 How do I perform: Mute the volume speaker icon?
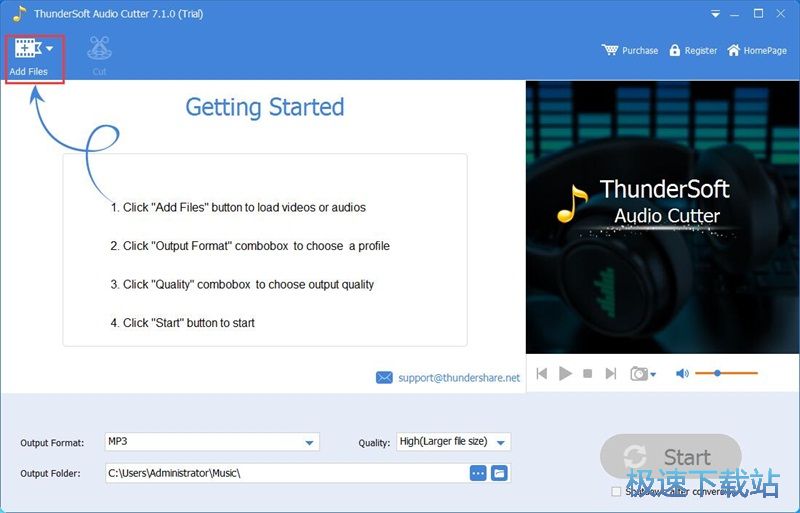(x=682, y=374)
